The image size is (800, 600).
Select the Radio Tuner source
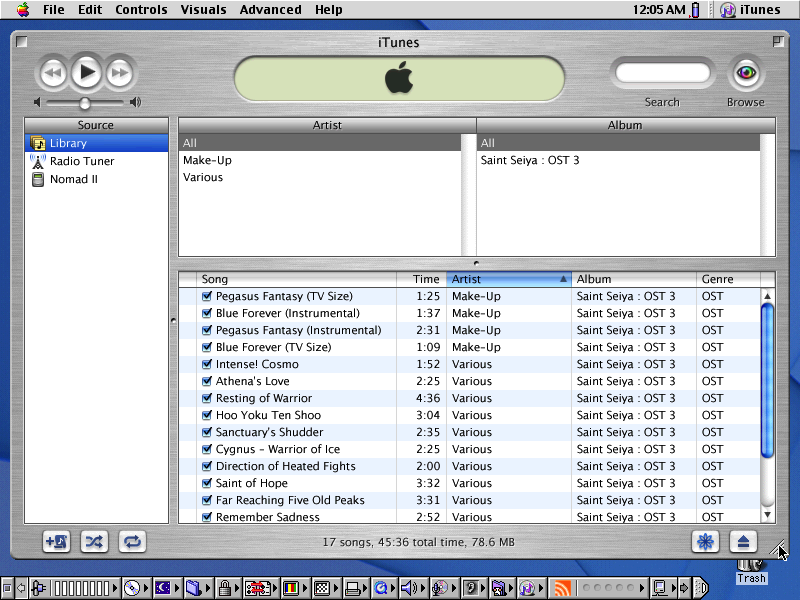point(96,161)
